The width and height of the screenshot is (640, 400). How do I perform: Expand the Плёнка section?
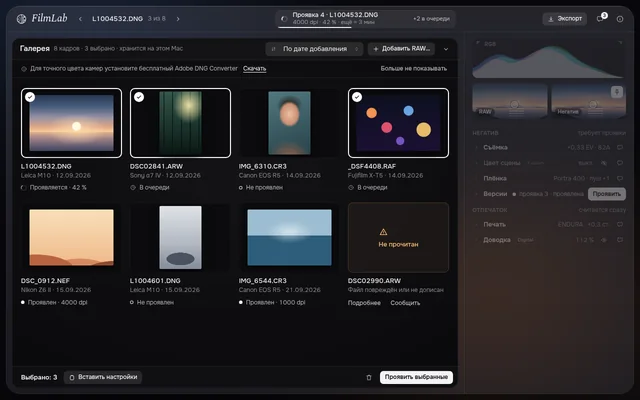tap(476, 178)
